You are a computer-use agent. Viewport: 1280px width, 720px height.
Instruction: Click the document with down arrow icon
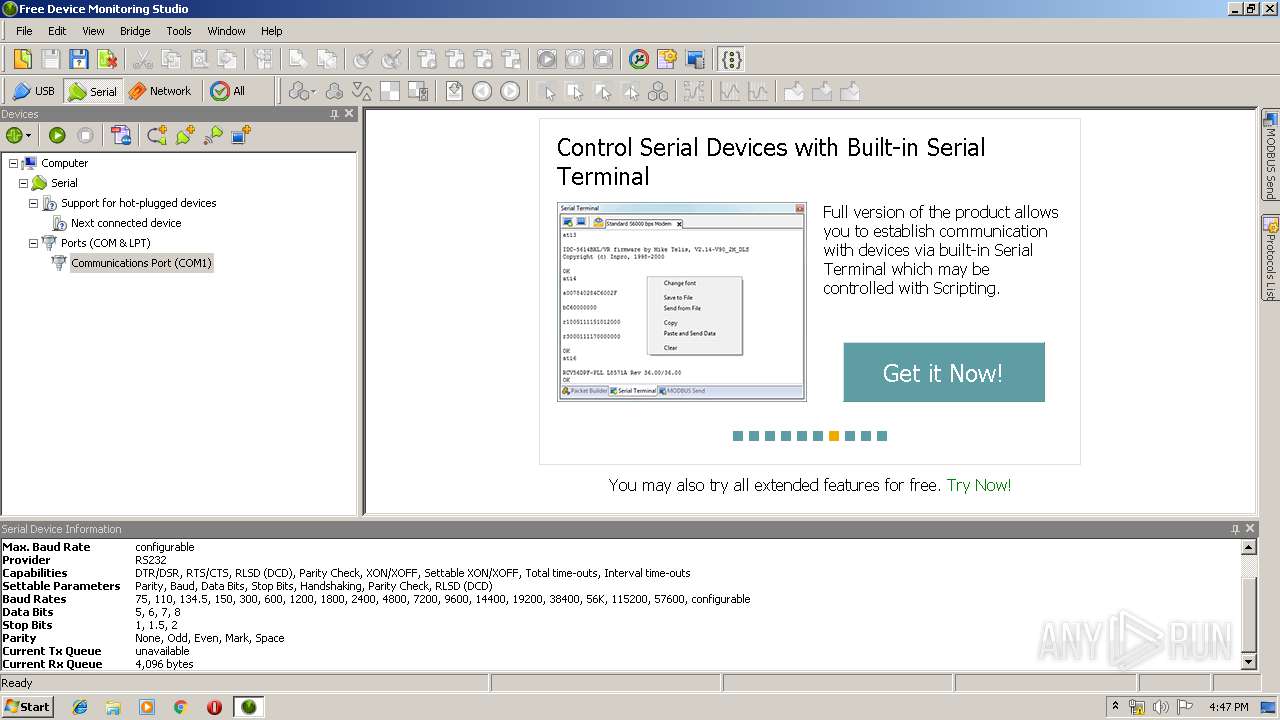point(454,91)
